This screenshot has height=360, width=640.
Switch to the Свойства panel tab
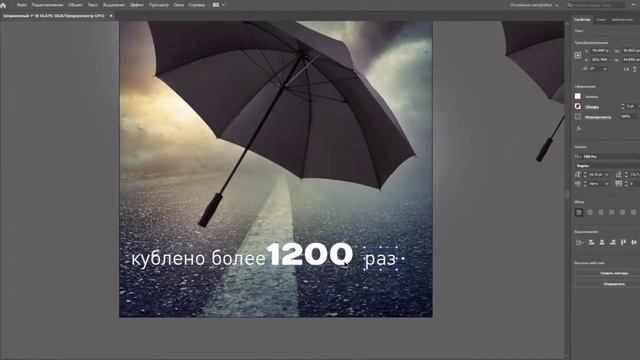(582, 20)
